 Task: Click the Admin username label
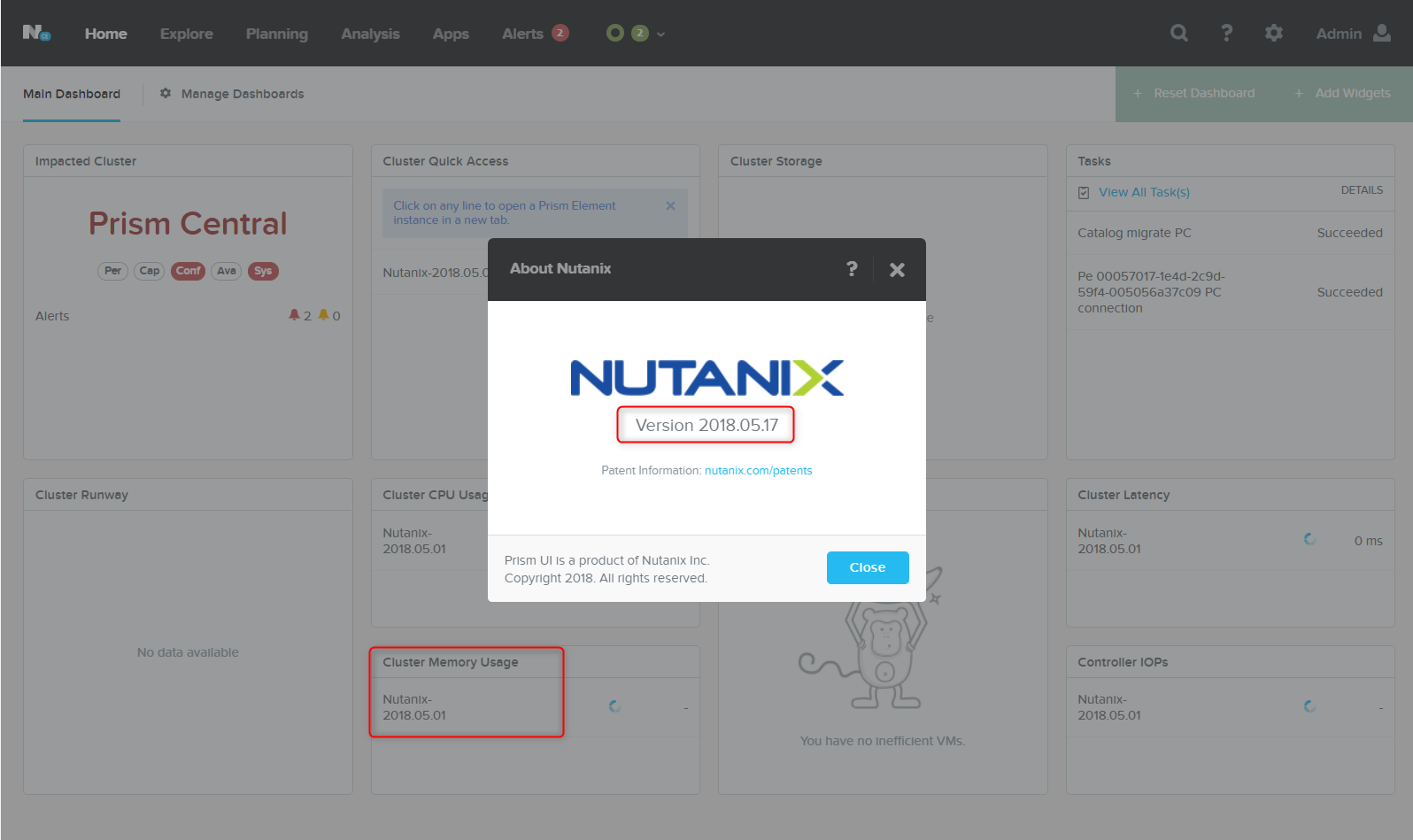(x=1339, y=34)
